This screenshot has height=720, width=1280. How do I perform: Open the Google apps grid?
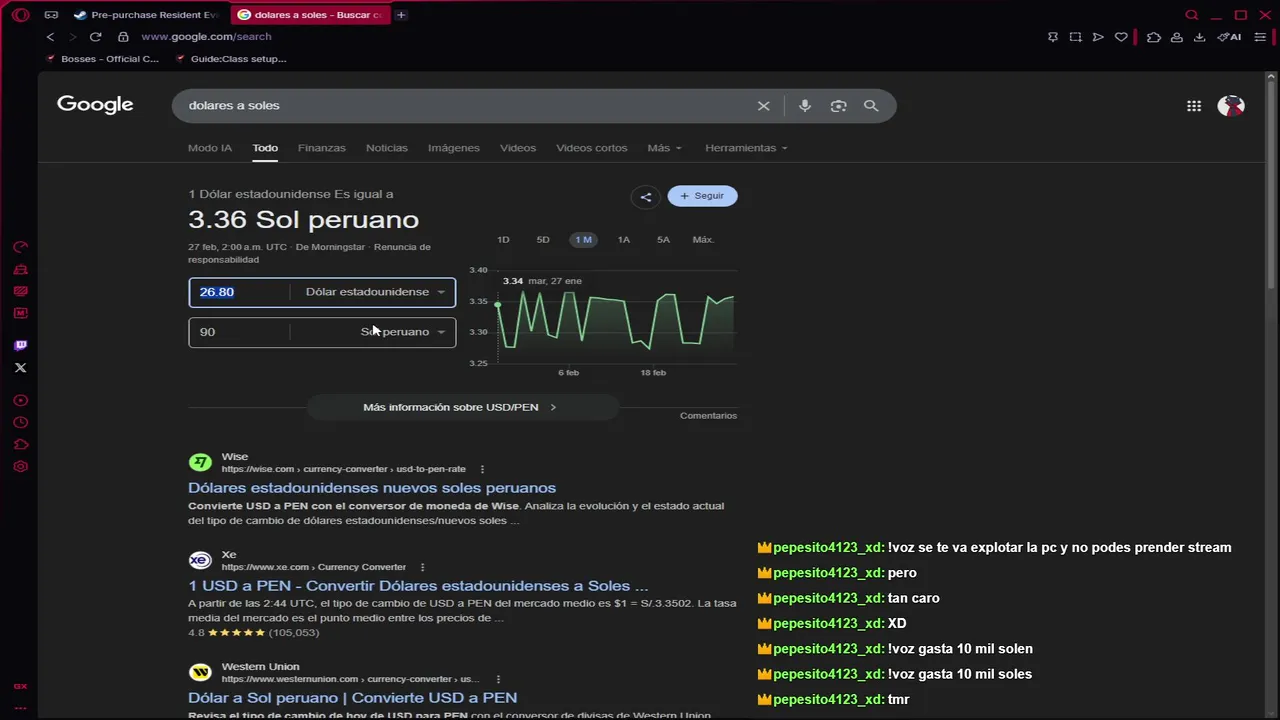click(x=1194, y=106)
